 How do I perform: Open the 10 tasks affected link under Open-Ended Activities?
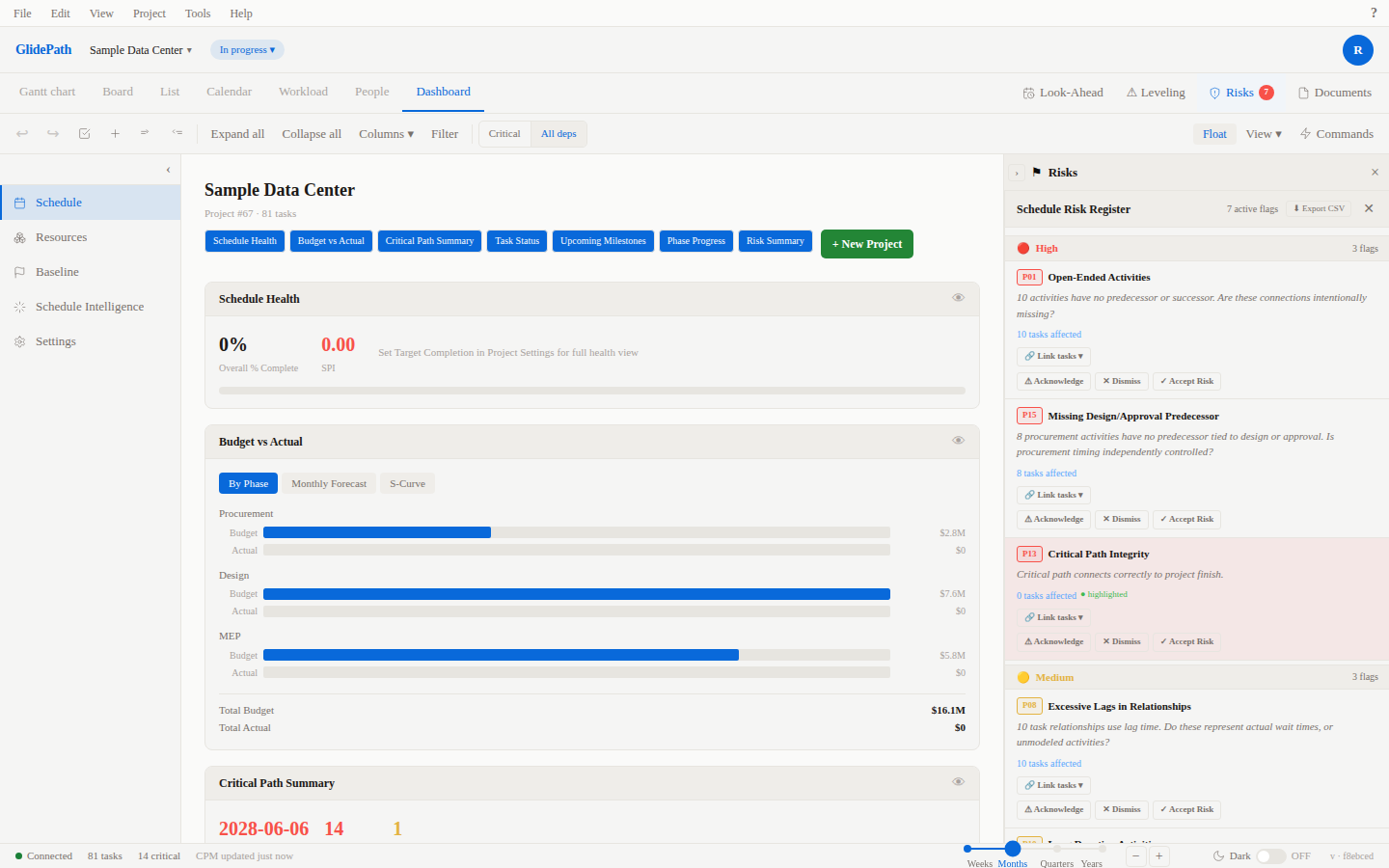tap(1049, 335)
